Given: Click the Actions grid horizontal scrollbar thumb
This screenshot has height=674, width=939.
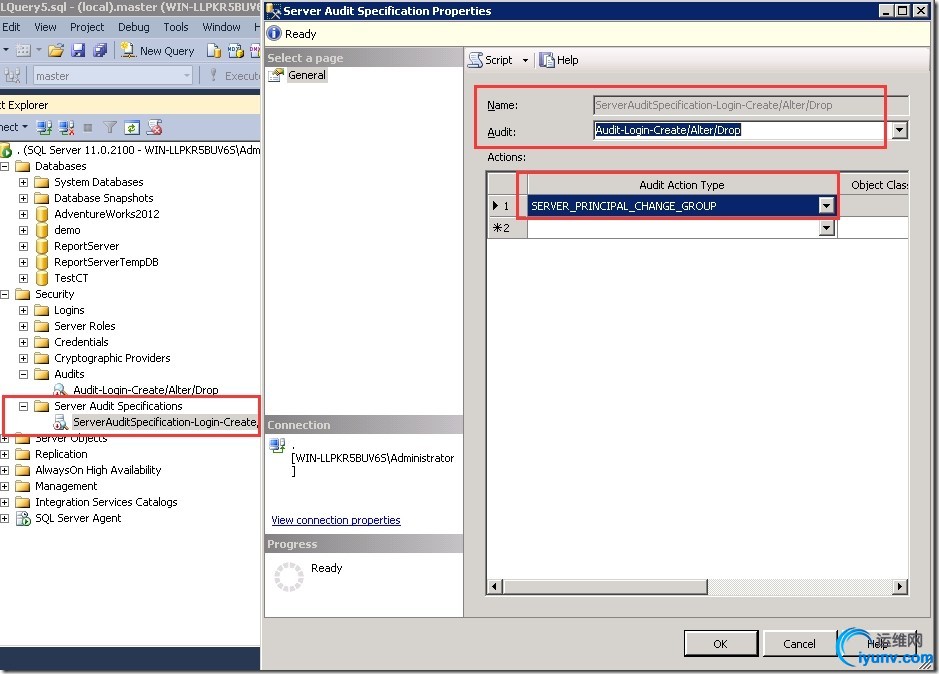Looking at the screenshot, I should pyautogui.click(x=605, y=587).
